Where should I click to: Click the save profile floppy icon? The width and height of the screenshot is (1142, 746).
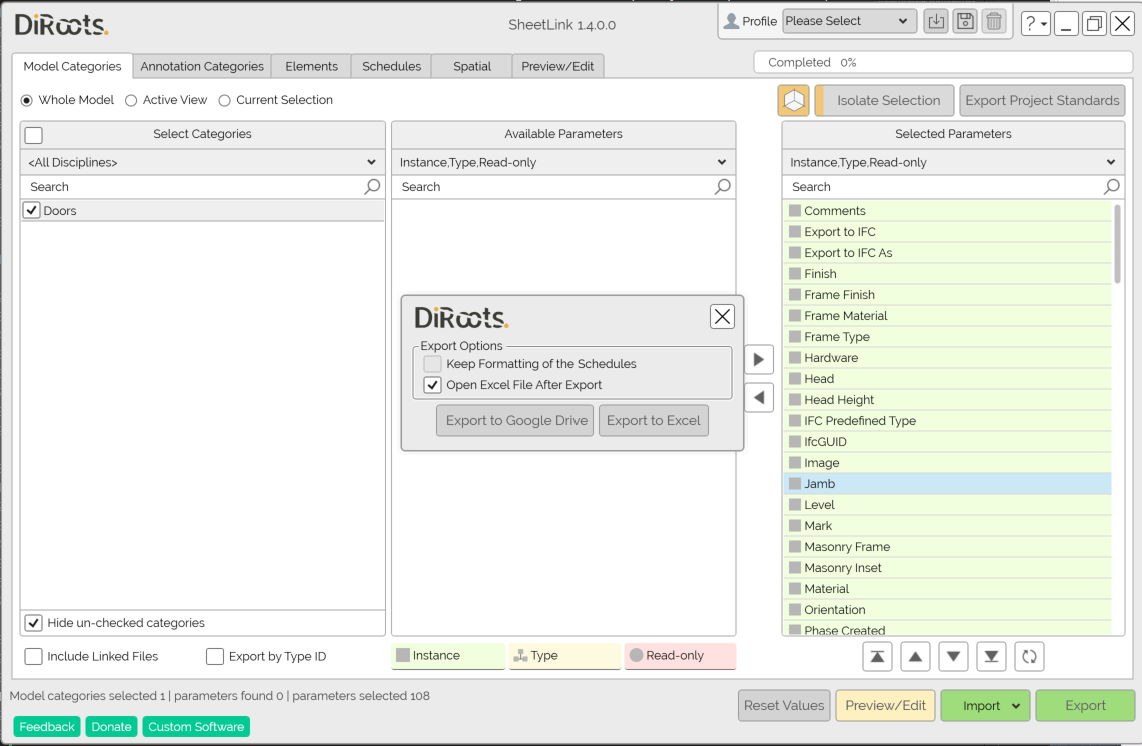965,22
